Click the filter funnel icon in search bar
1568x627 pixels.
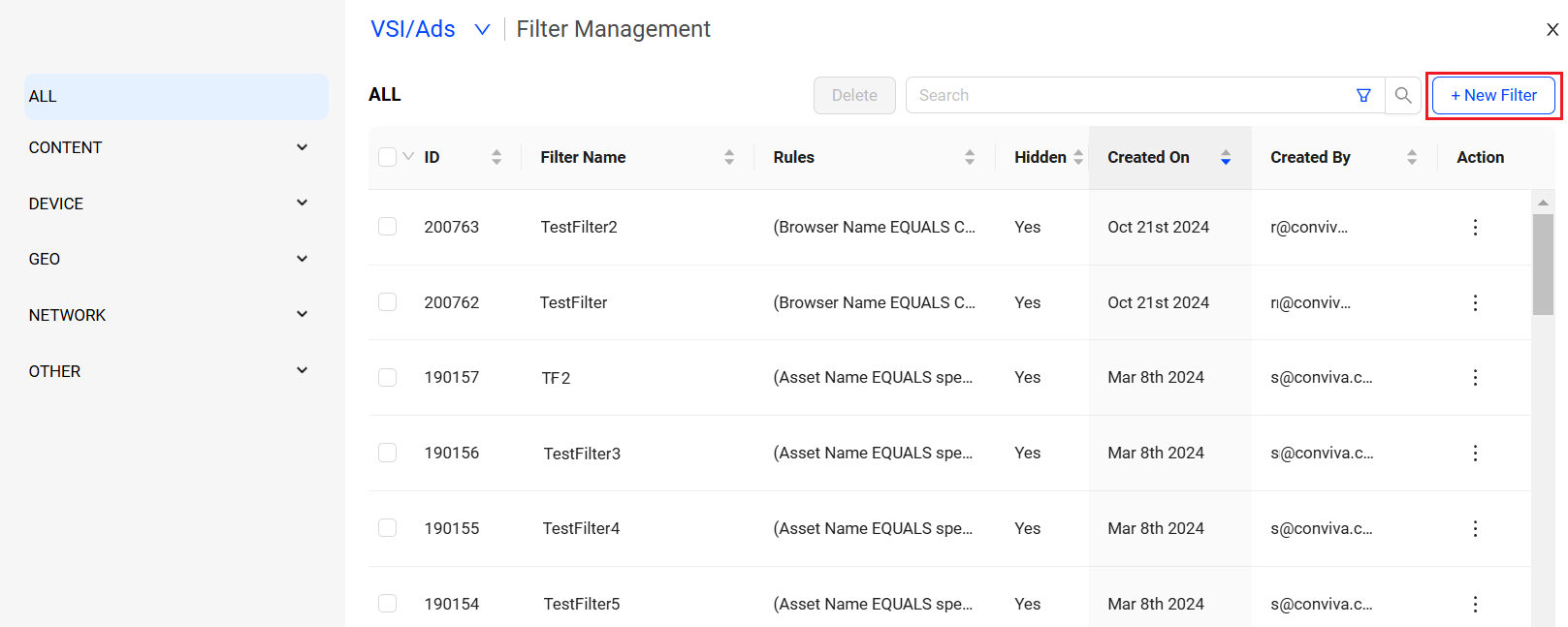pos(1363,95)
